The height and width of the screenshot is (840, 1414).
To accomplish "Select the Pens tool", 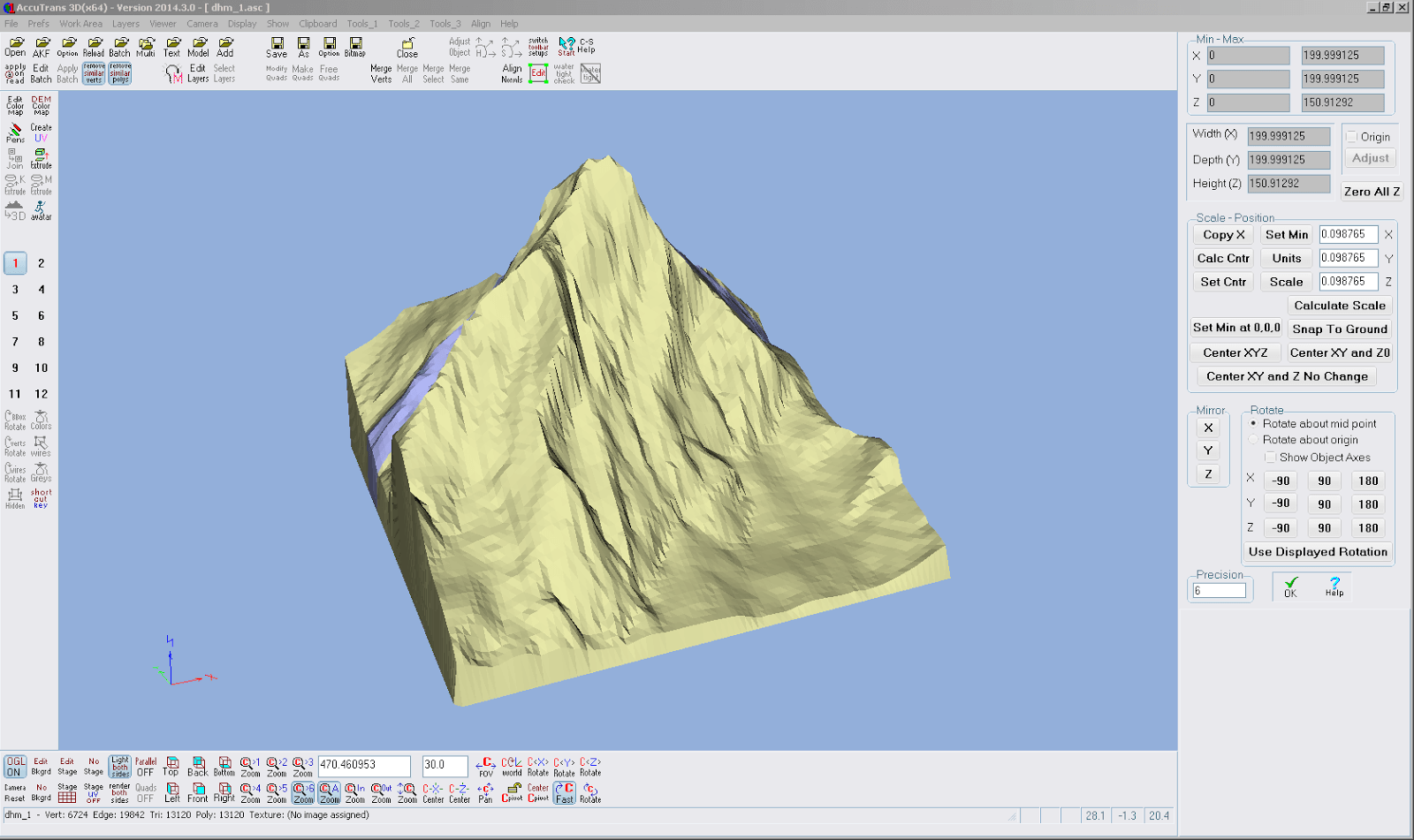I will [x=13, y=132].
